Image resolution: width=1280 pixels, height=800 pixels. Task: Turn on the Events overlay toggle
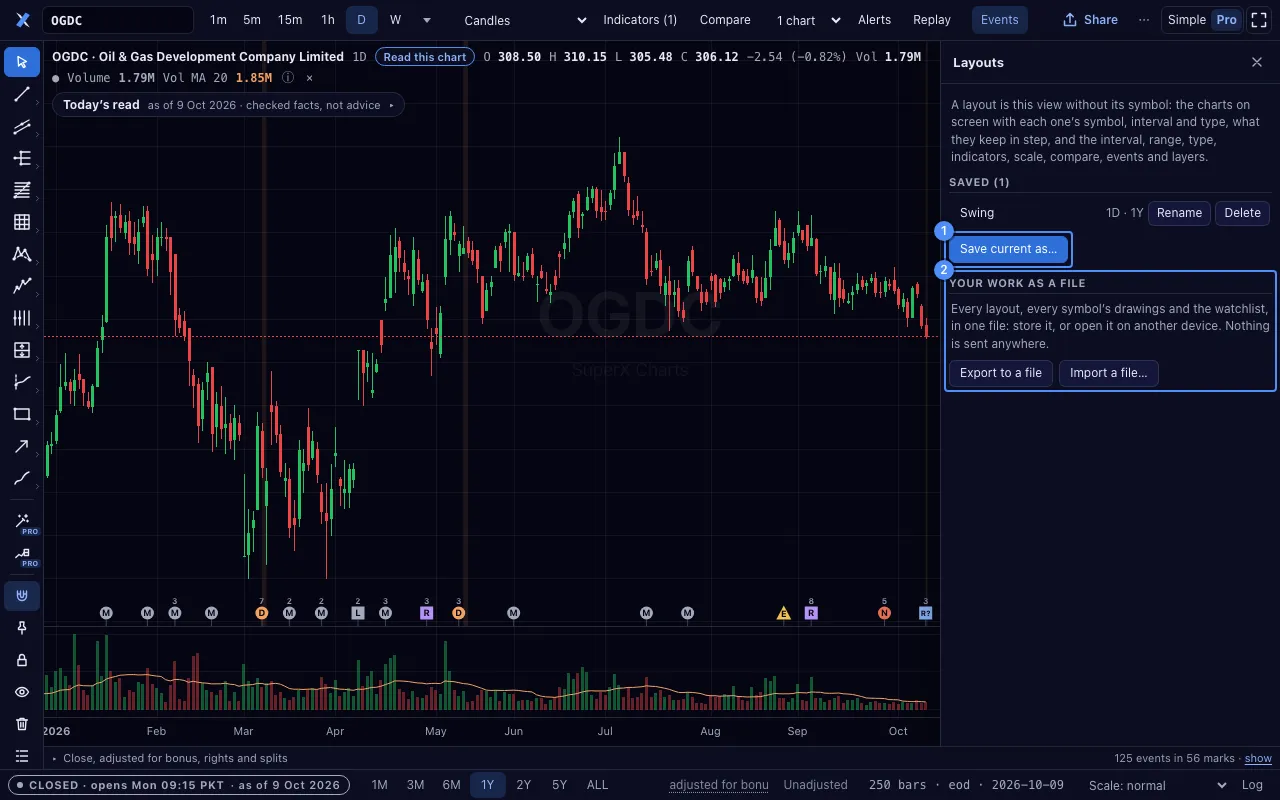(999, 20)
